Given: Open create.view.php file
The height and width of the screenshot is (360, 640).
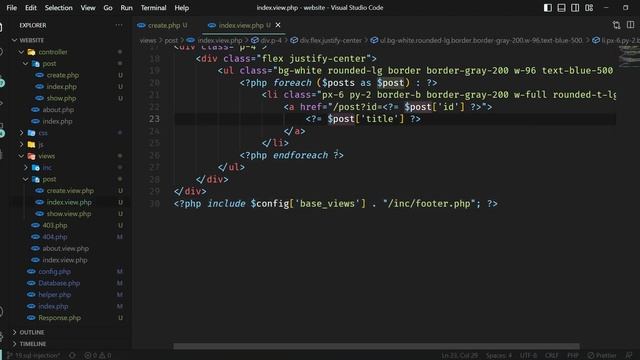Looking at the screenshot, I should (70, 191).
